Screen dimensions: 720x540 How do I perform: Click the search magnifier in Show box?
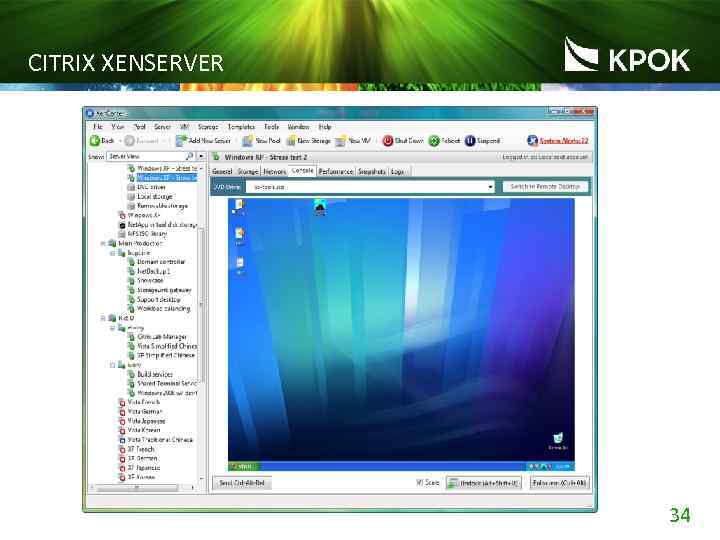(189, 157)
